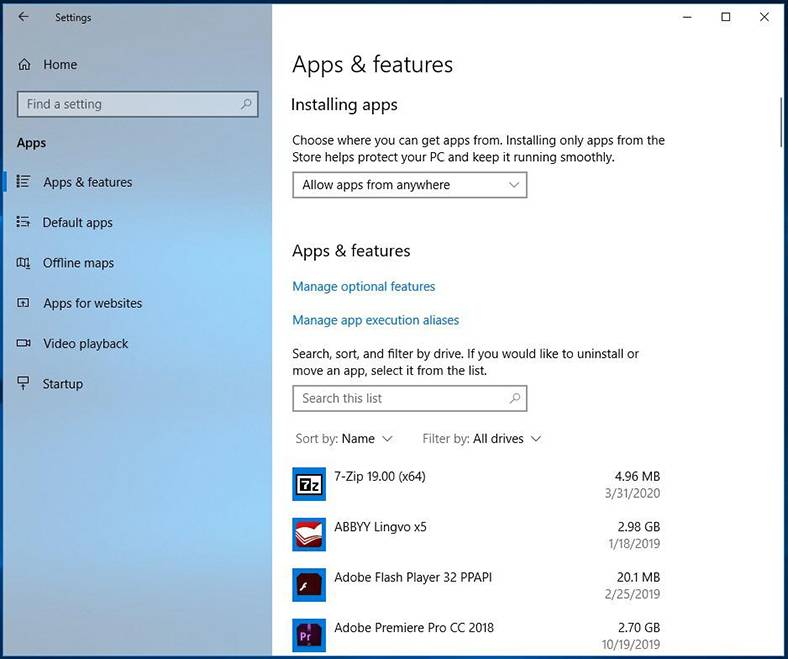Click the Video playback camera icon

coord(23,343)
